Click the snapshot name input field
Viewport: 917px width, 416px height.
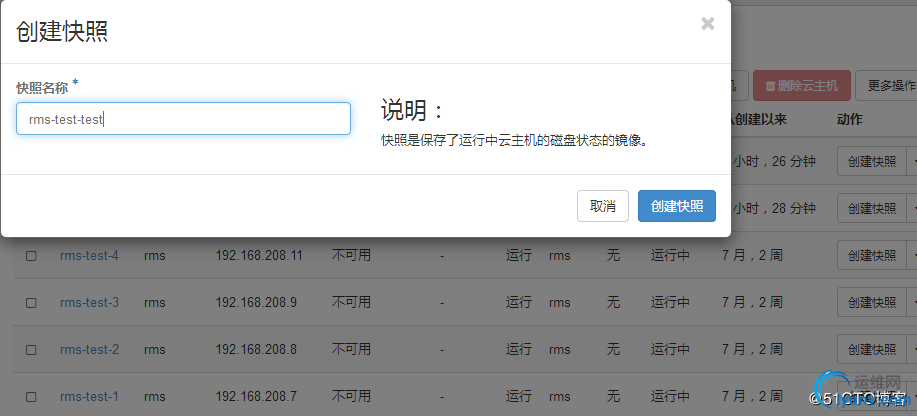point(183,119)
